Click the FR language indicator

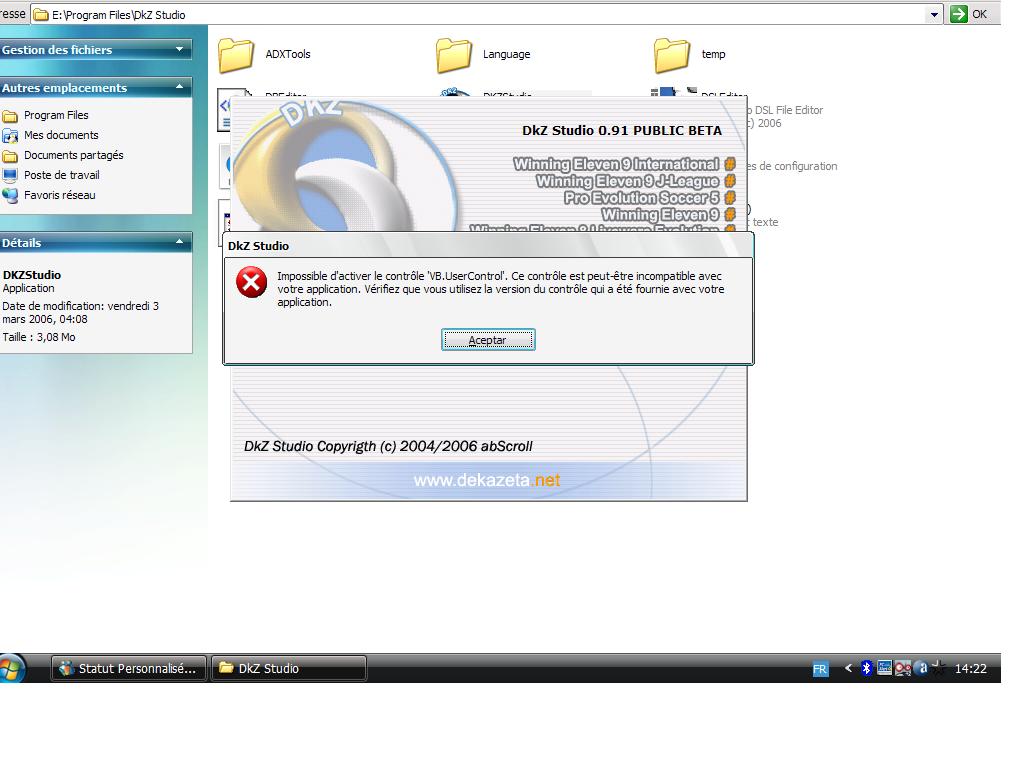click(820, 669)
